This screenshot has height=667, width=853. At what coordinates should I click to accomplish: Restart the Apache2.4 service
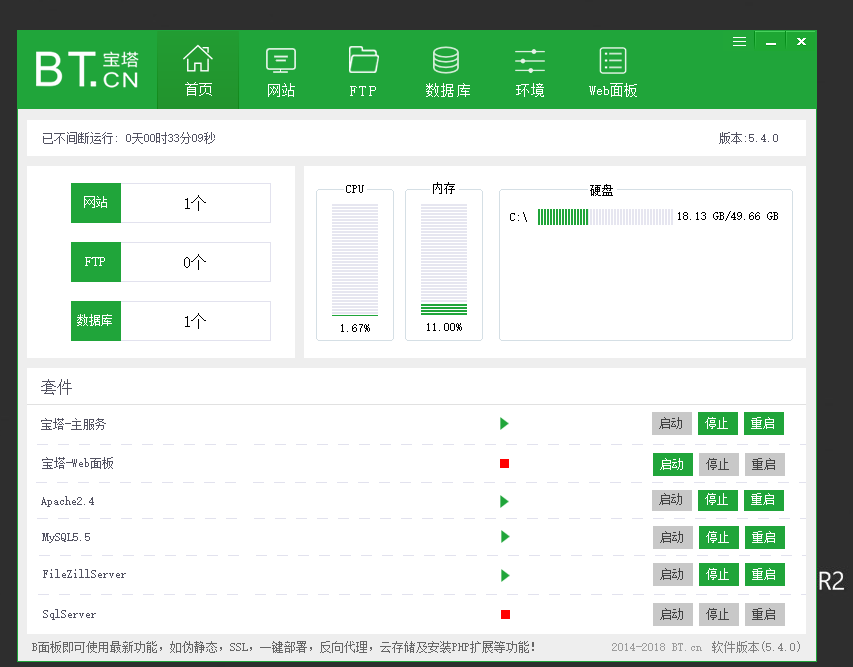point(764,499)
